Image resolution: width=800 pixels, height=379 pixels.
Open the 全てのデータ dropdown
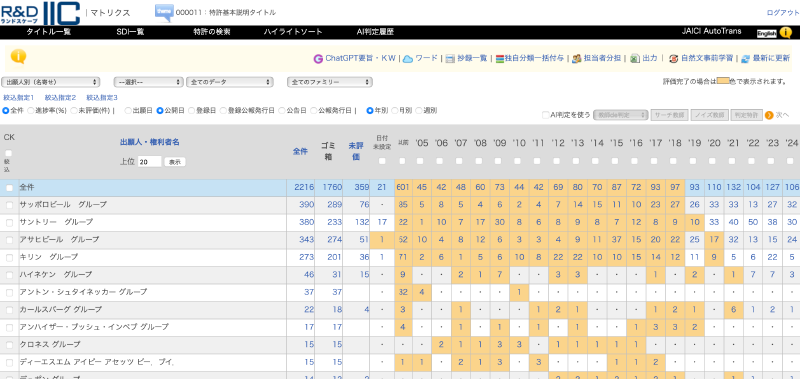(230, 82)
